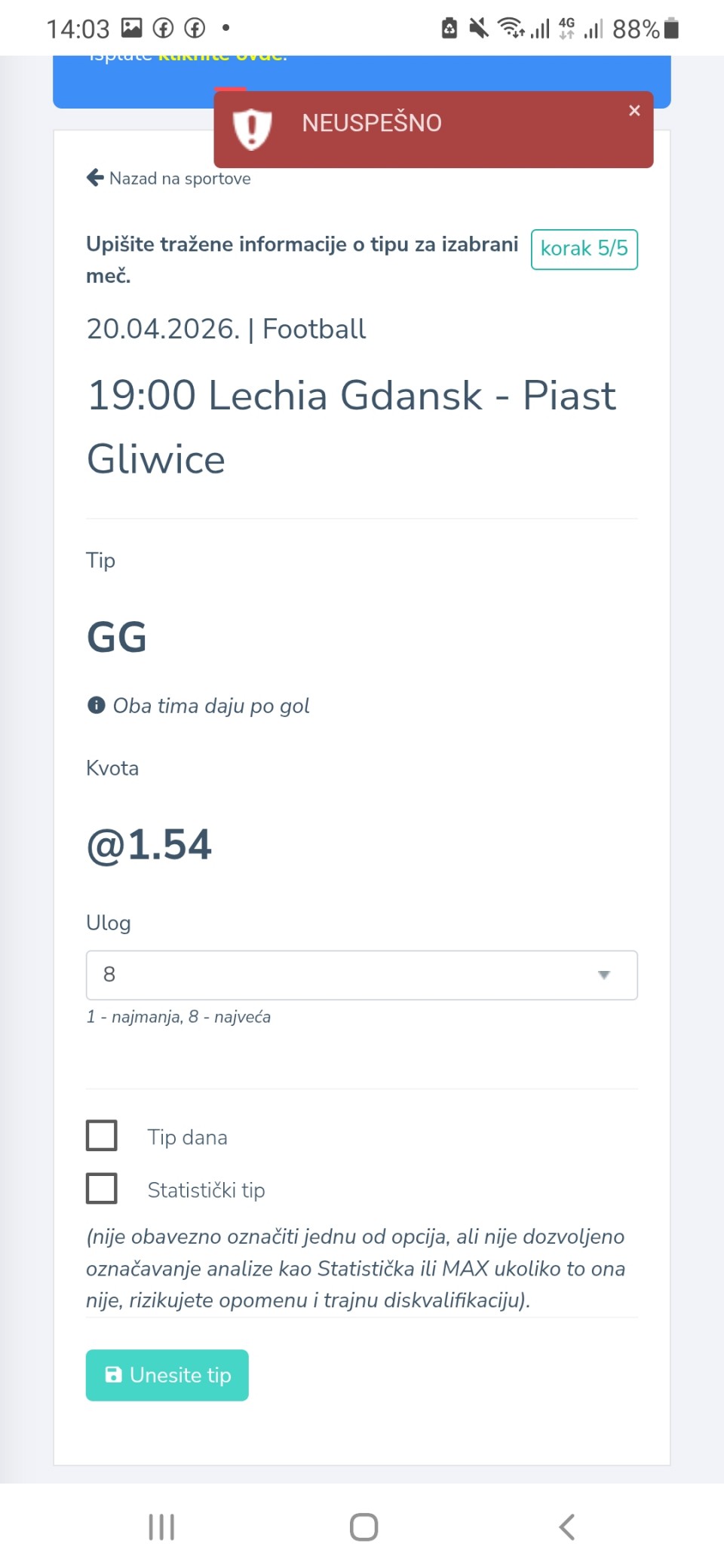This screenshot has width=724, height=1568.
Task: Enable the Statistički tip checkbox
Action: tap(102, 1188)
